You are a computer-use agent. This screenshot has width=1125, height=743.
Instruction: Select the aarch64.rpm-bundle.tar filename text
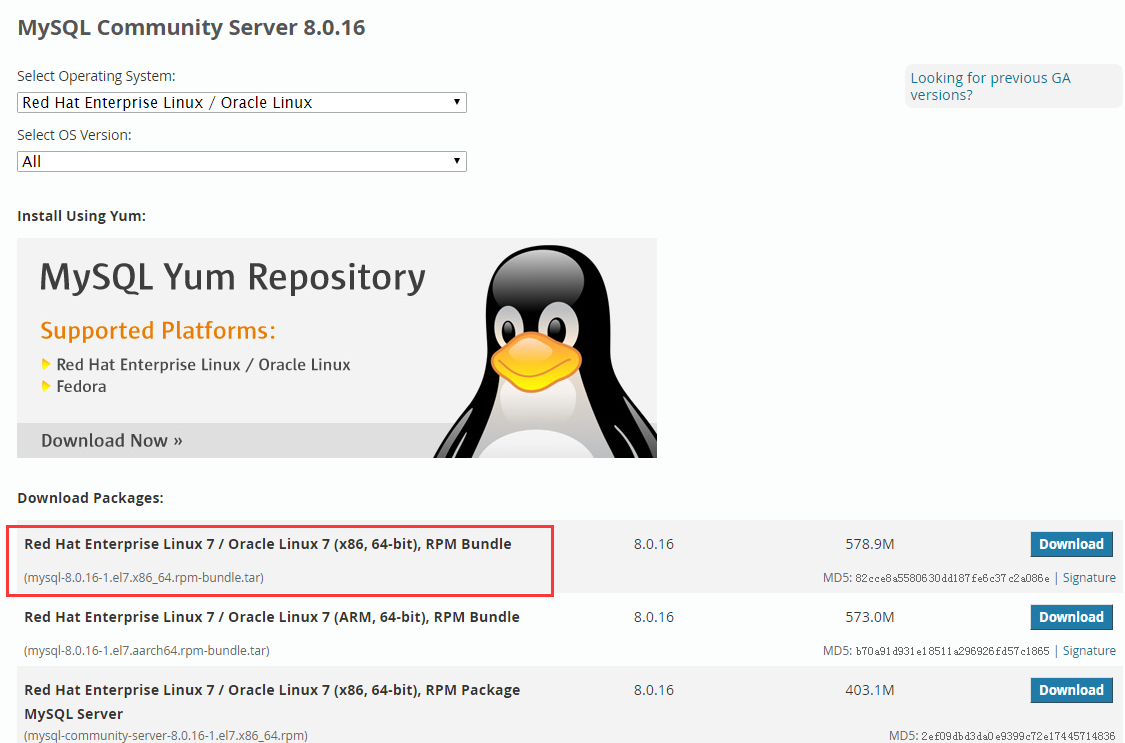146,651
